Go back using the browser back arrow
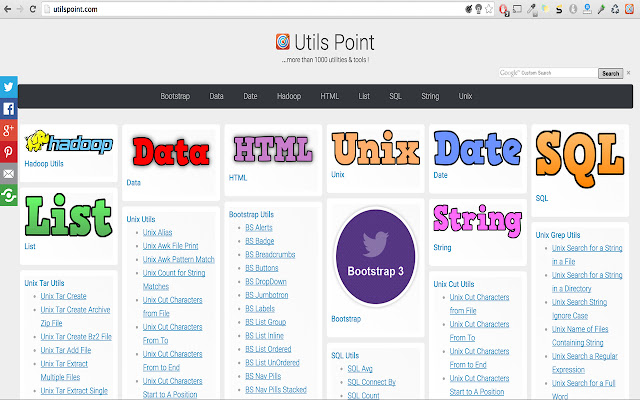This screenshot has height=400, width=640. [x=7, y=9]
